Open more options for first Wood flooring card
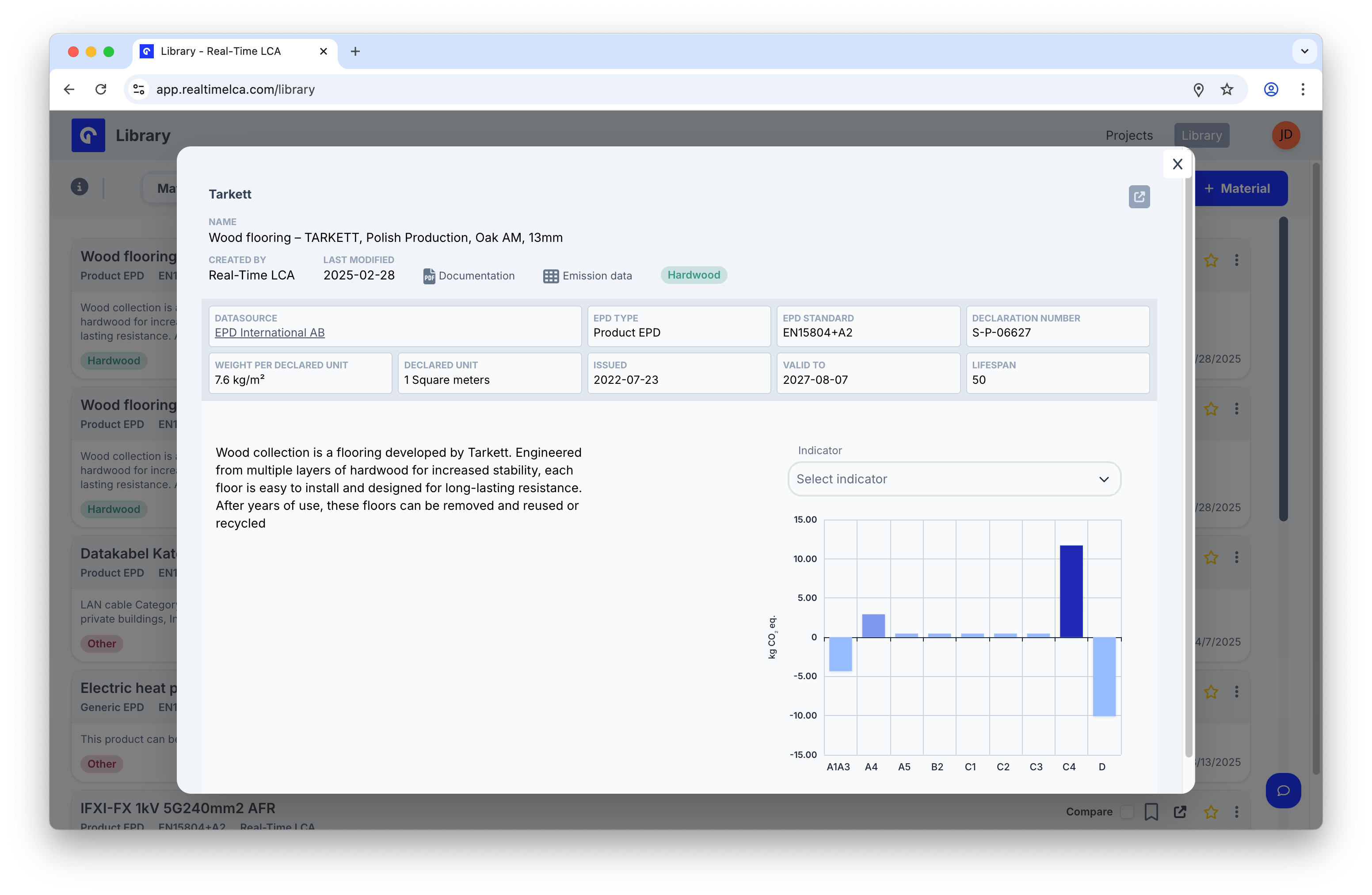 [x=1237, y=260]
